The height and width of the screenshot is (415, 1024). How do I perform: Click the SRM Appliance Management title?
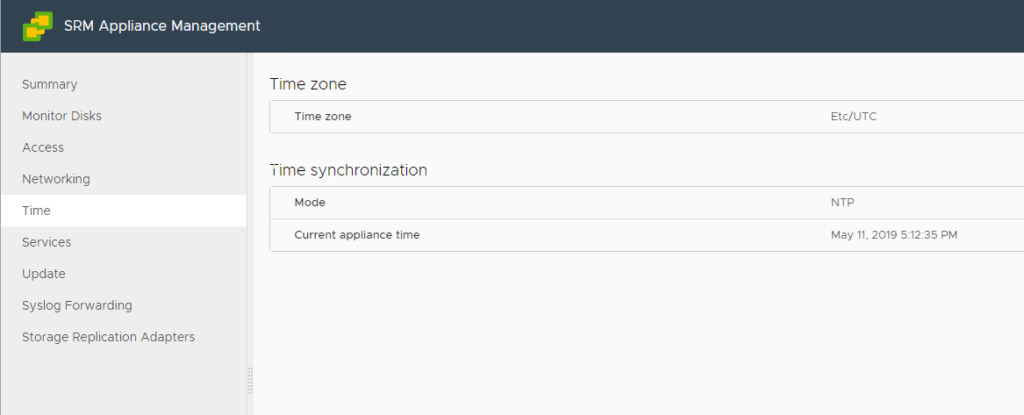click(161, 26)
